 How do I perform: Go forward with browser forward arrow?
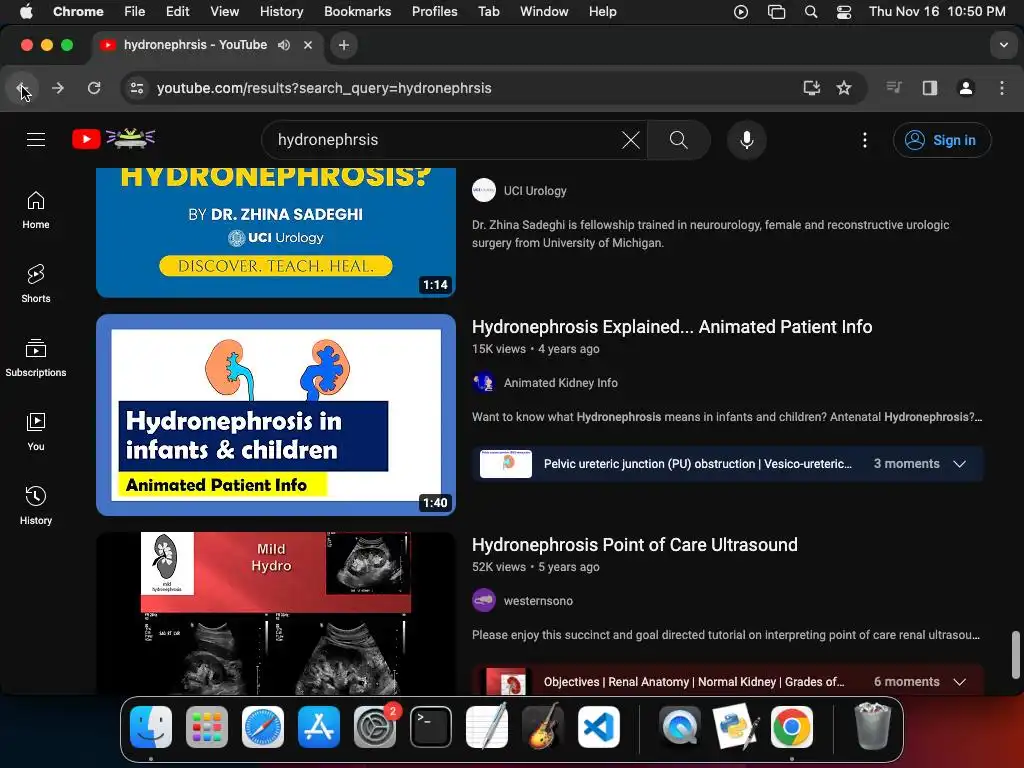pos(58,88)
